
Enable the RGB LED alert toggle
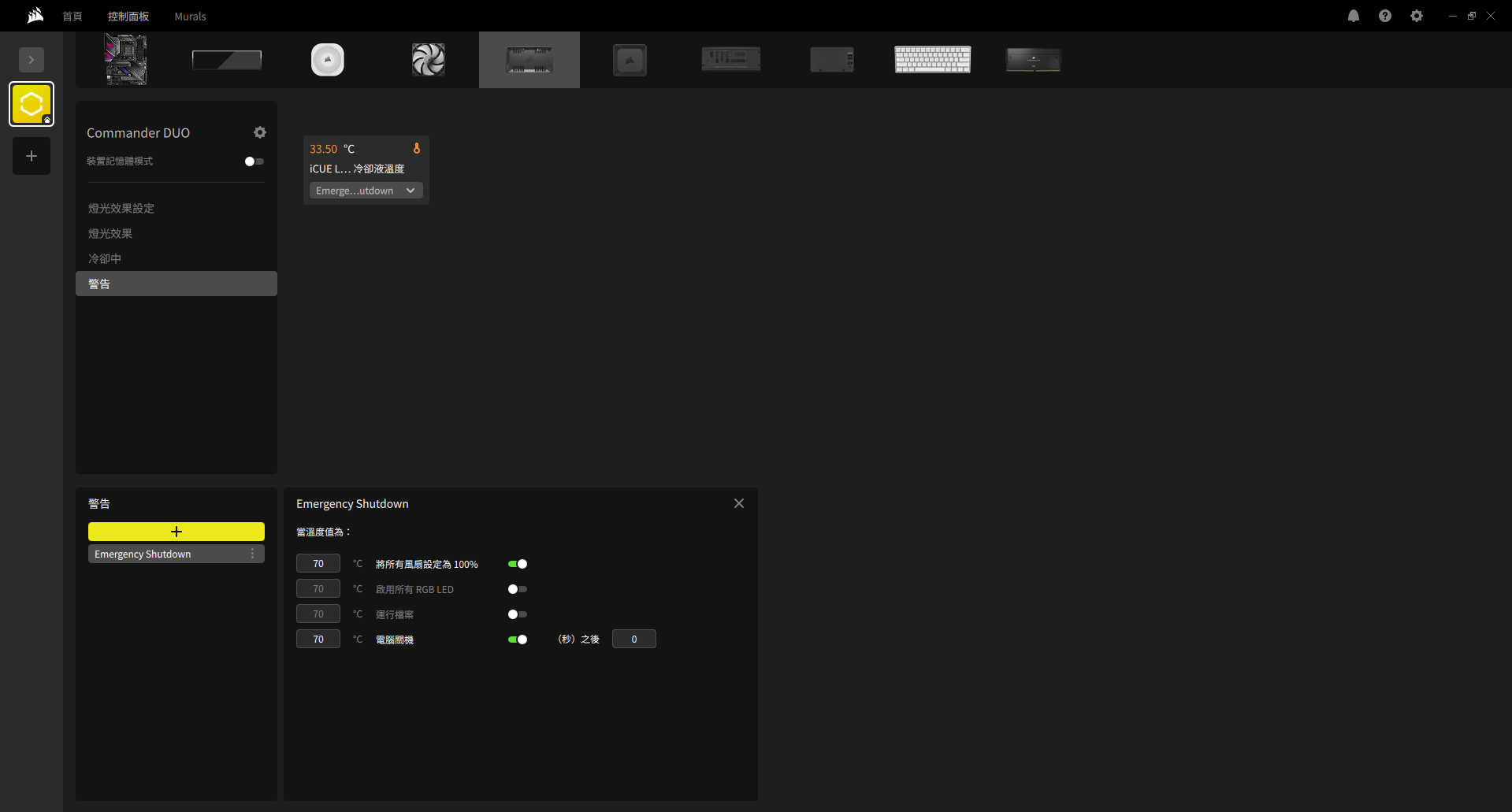tap(518, 589)
